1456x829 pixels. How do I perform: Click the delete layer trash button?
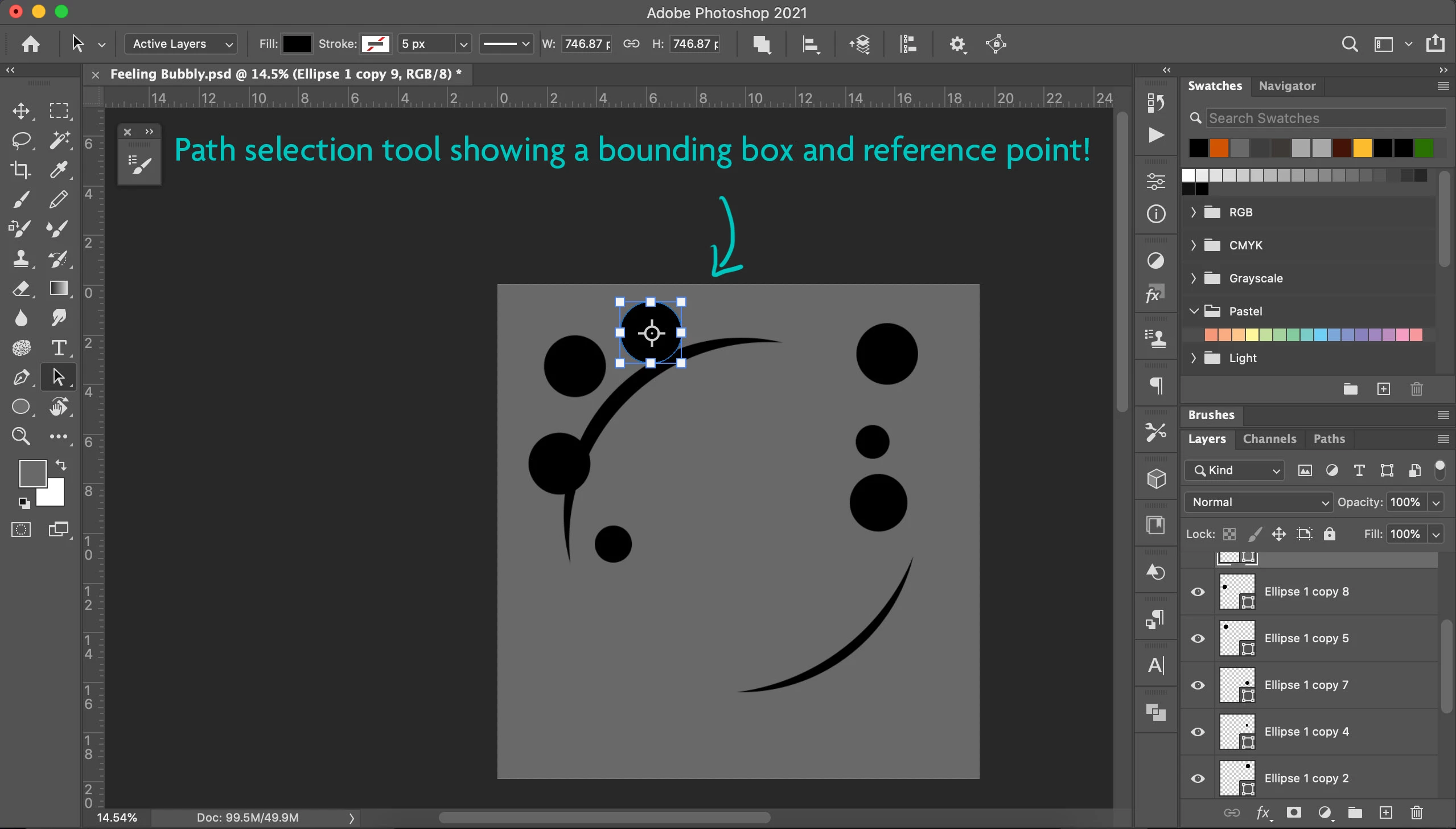(1417, 812)
